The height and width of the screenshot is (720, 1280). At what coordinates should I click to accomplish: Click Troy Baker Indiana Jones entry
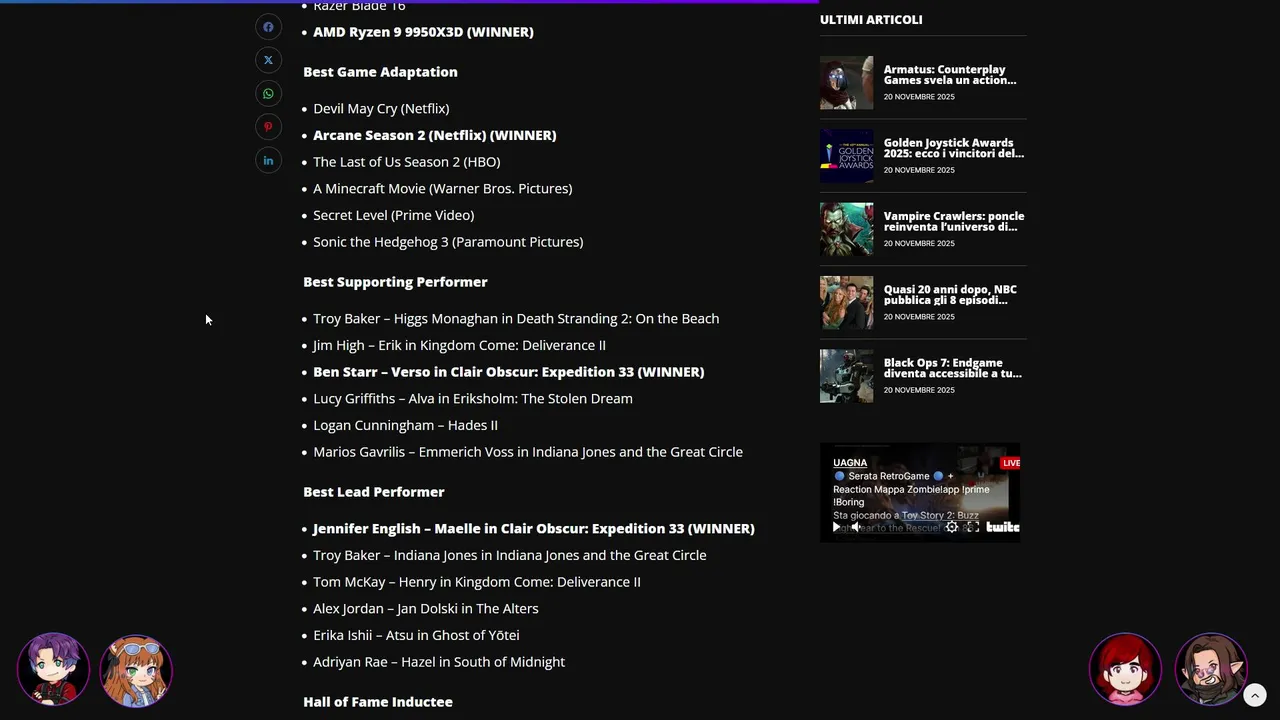pos(510,555)
